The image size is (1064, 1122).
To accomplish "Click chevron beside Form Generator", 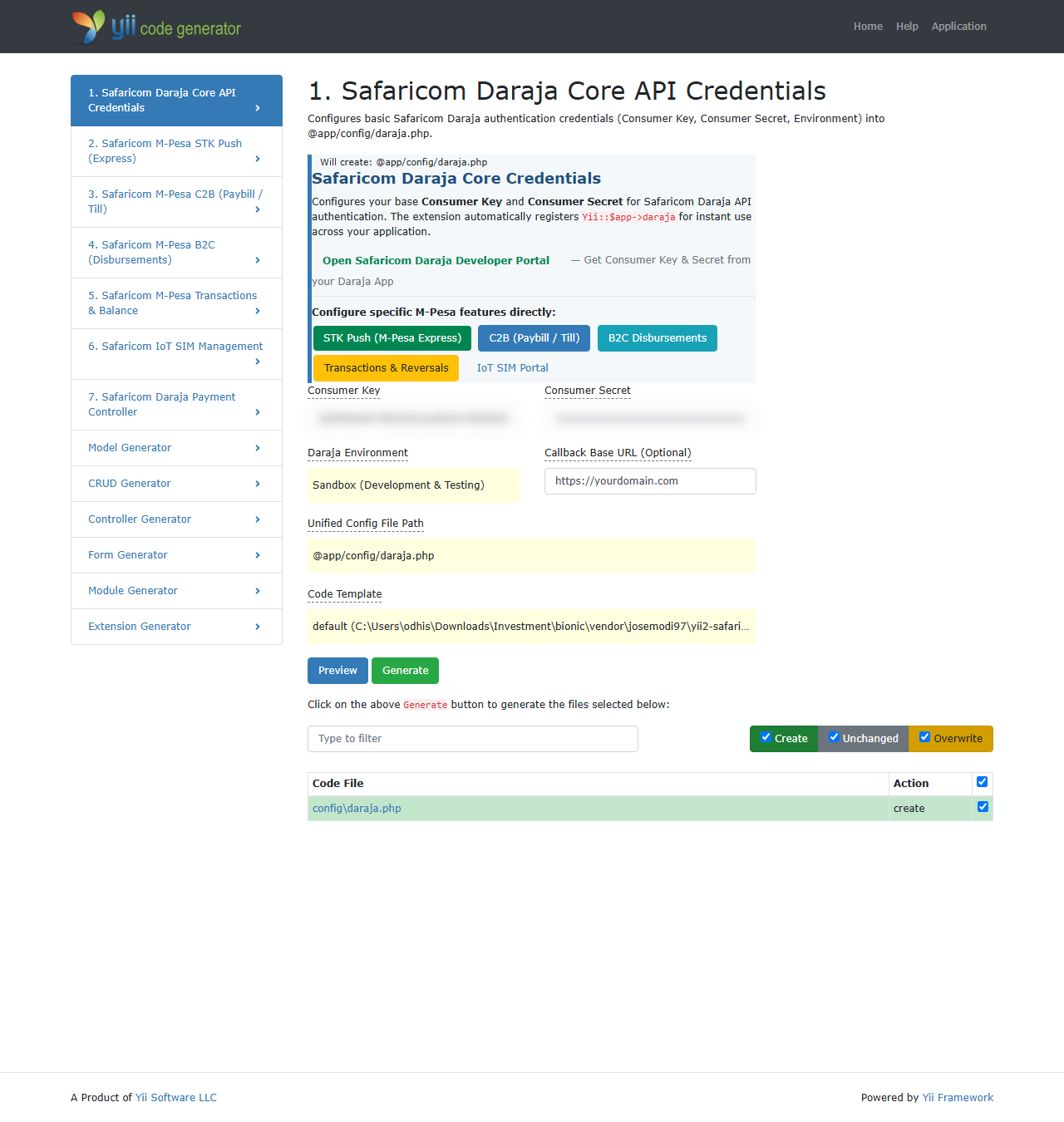I will click(258, 555).
